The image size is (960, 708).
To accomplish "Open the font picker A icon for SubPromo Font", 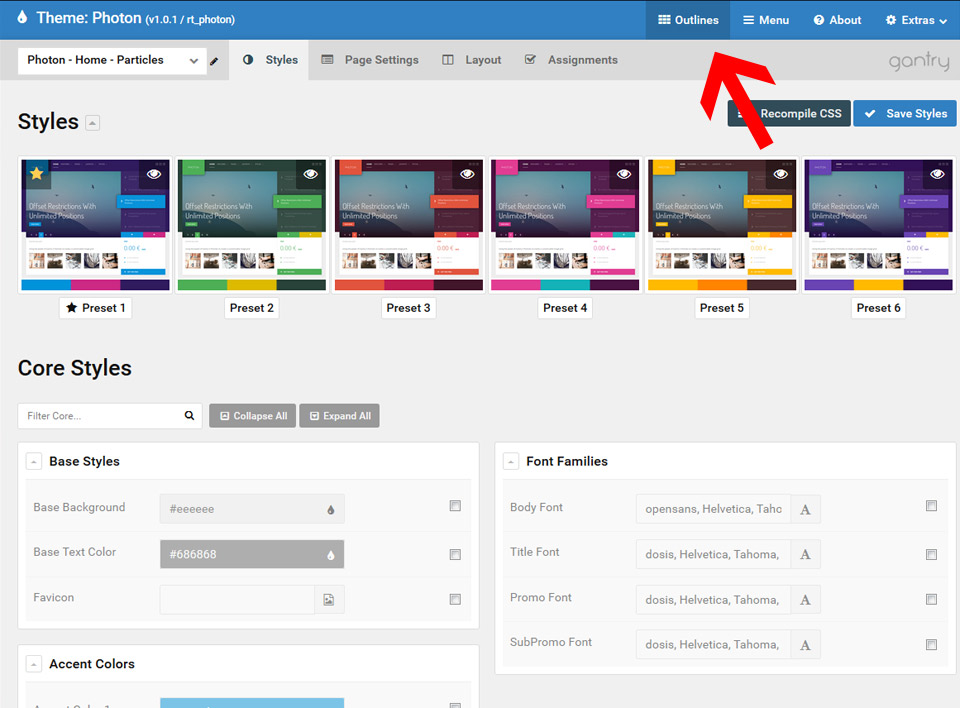I will (805, 644).
